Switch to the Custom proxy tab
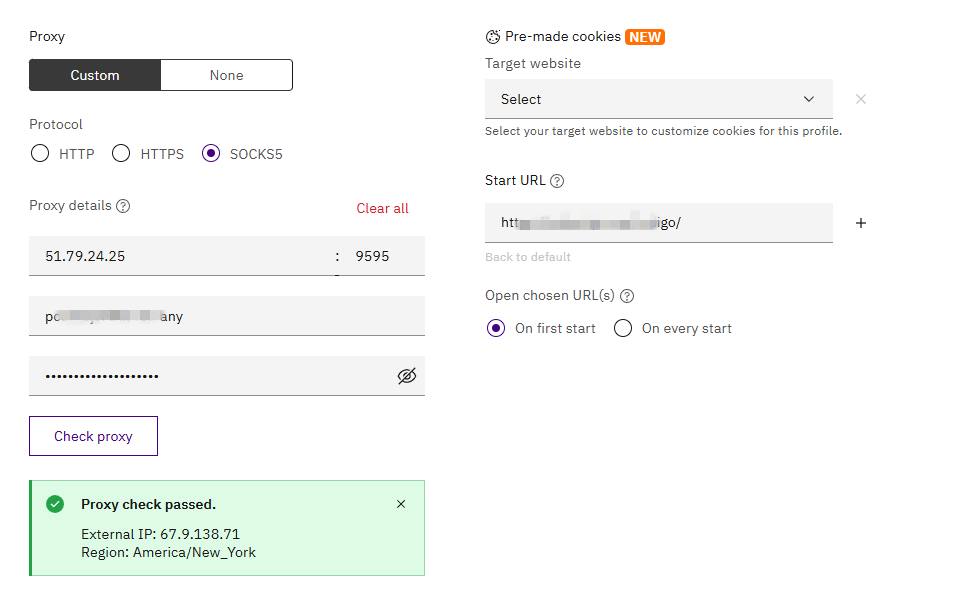 point(95,75)
